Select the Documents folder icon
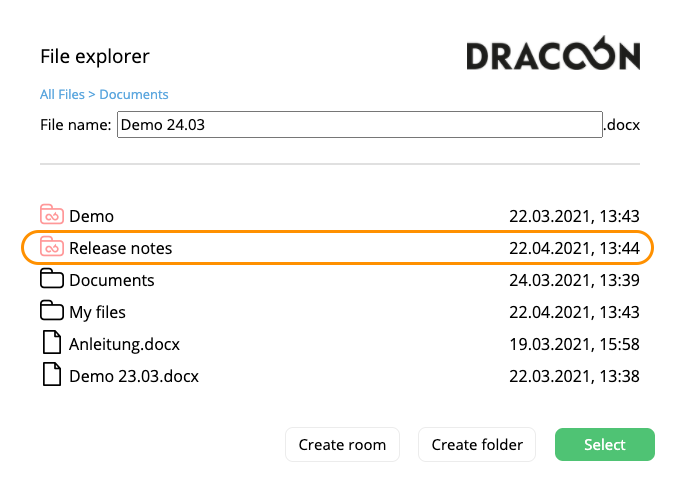682x489 pixels. pos(52,278)
